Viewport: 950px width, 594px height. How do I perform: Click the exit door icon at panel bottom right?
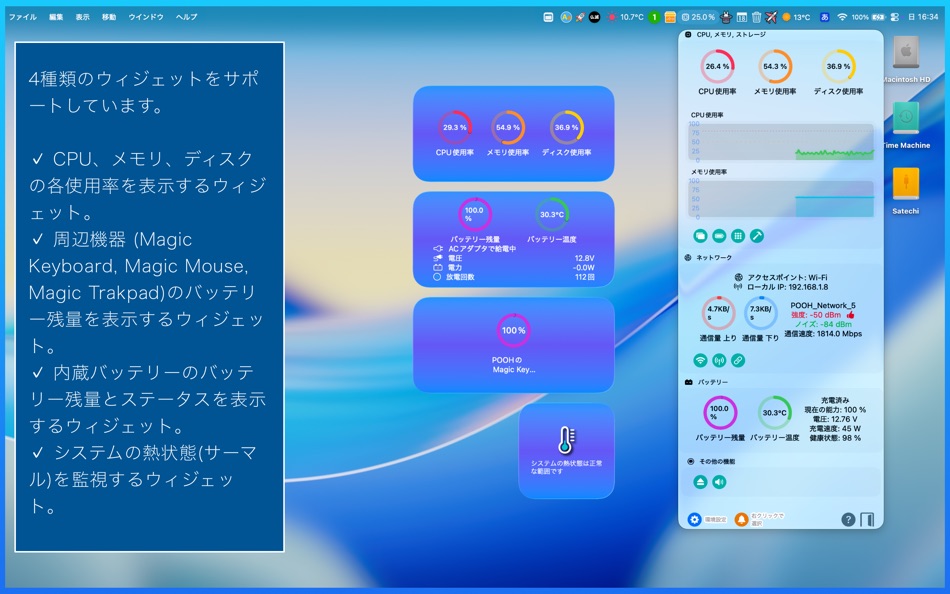click(x=867, y=519)
